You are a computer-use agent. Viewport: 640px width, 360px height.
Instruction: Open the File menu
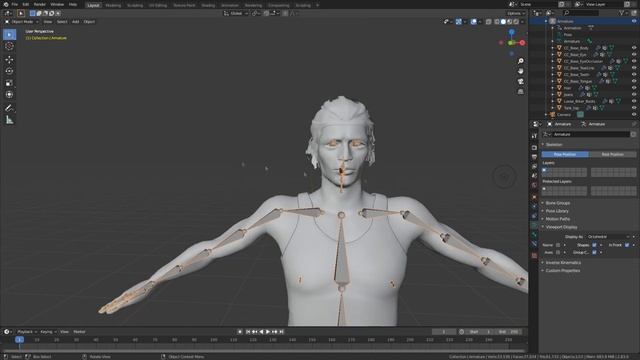click(15, 4)
